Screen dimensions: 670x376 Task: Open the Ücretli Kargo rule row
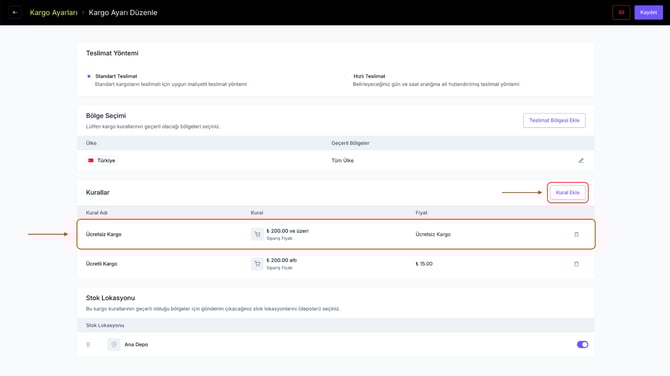(336, 264)
